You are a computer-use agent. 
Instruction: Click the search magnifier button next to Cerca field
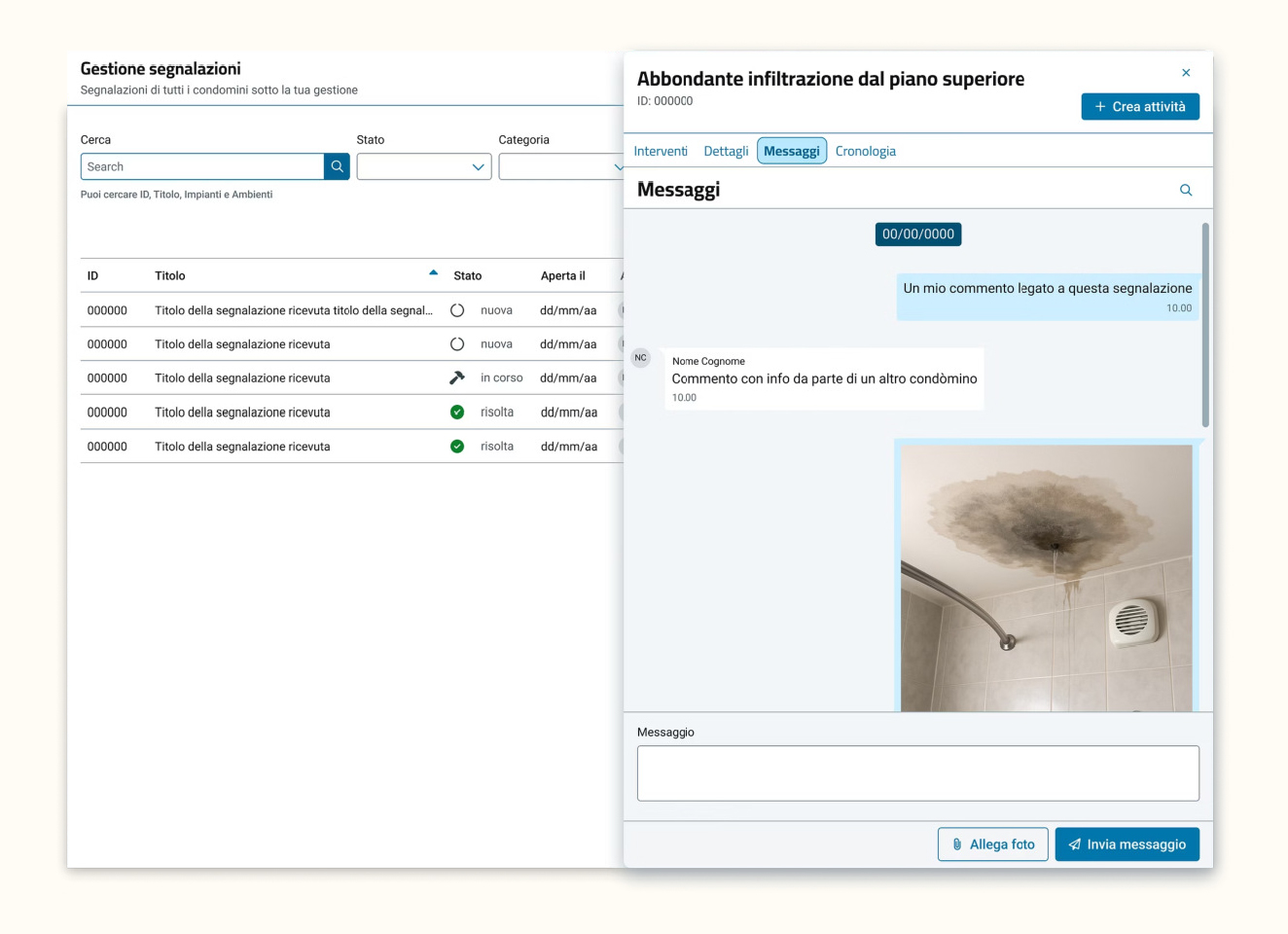(337, 166)
